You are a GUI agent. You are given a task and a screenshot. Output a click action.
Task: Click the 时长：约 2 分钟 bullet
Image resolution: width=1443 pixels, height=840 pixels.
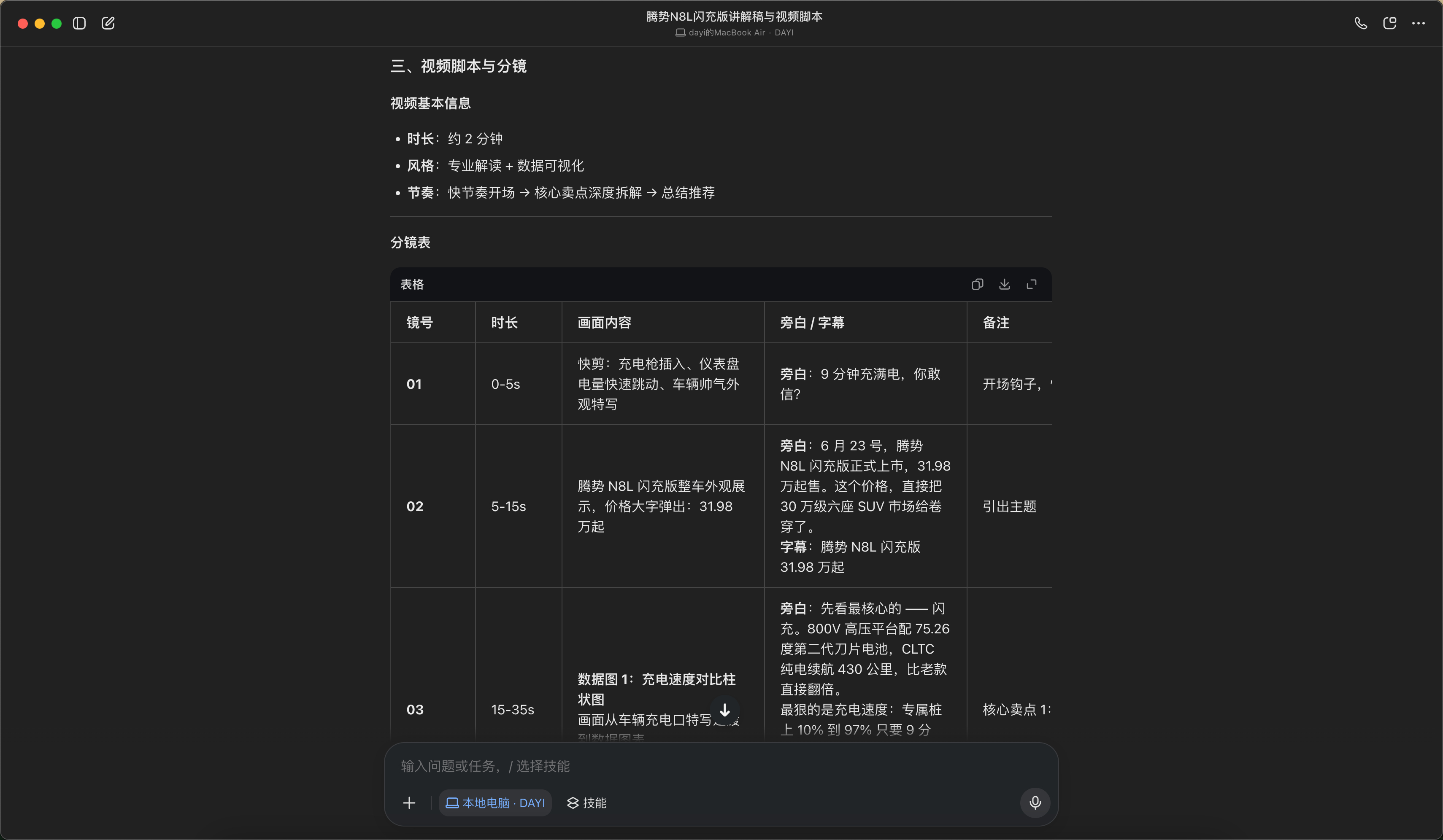coord(455,138)
